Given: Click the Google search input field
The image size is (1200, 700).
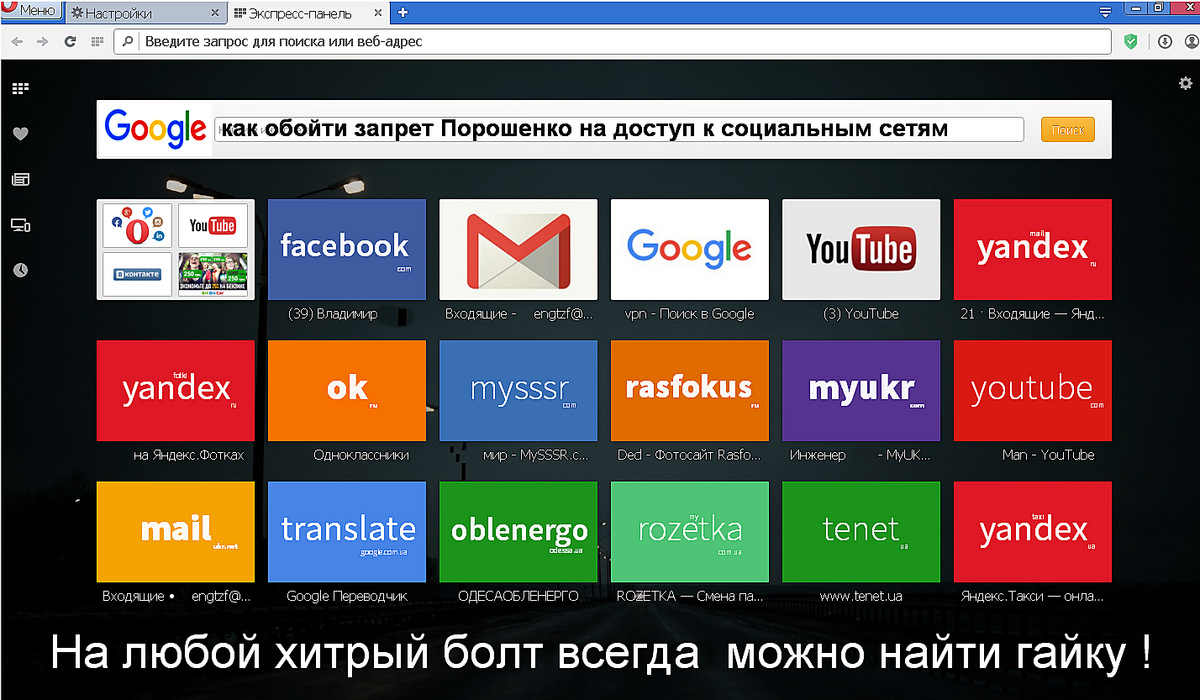Looking at the screenshot, I should point(619,129).
